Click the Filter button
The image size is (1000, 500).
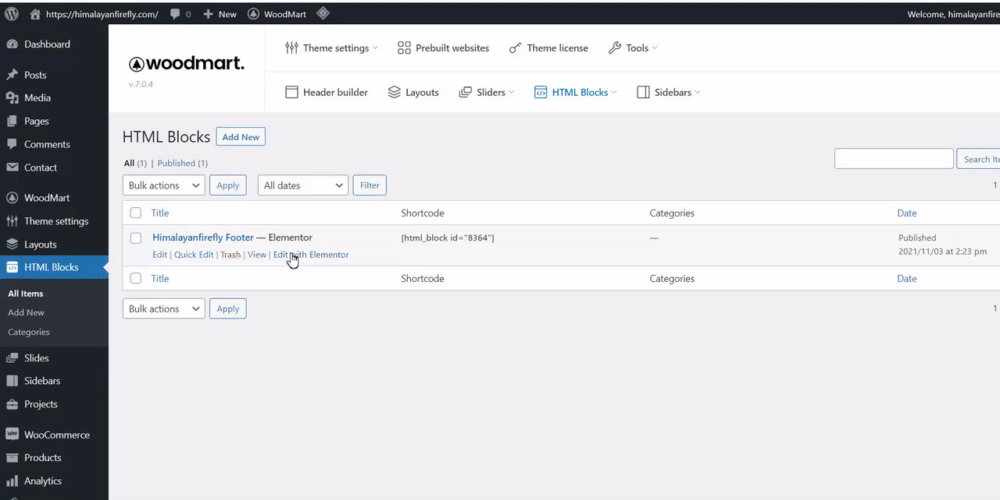(x=369, y=186)
